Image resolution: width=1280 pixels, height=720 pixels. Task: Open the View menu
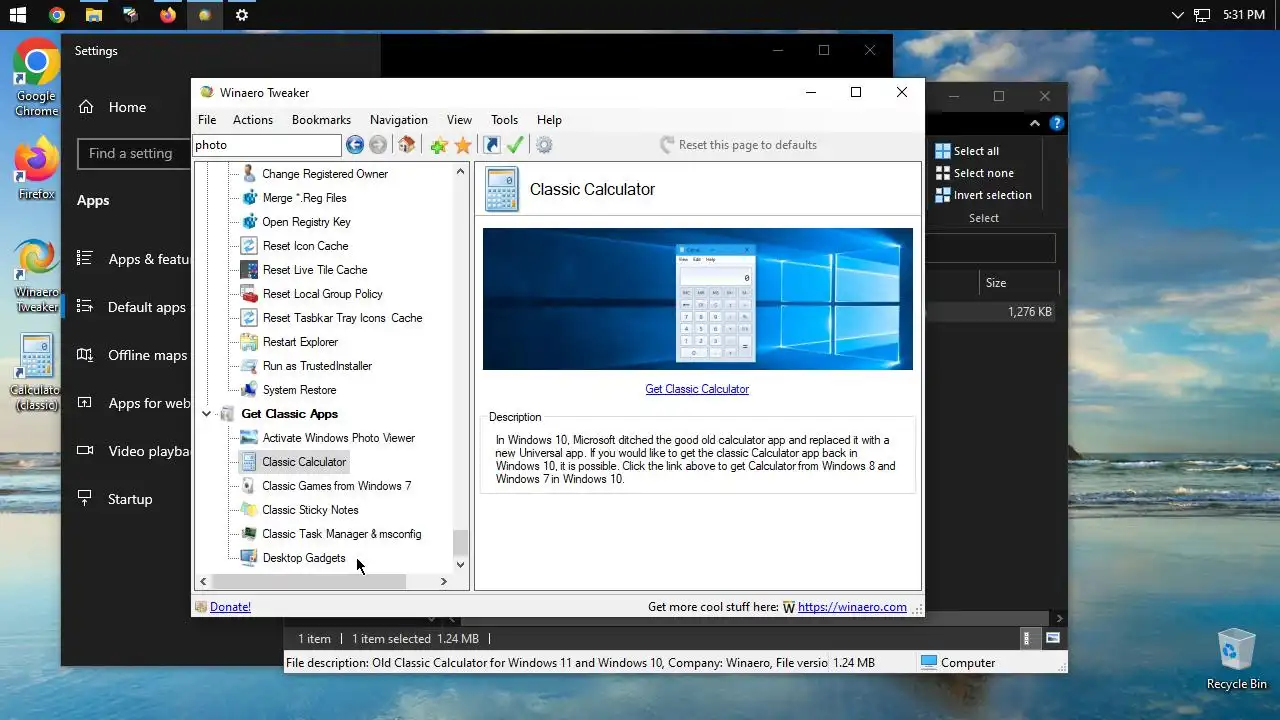(x=459, y=120)
